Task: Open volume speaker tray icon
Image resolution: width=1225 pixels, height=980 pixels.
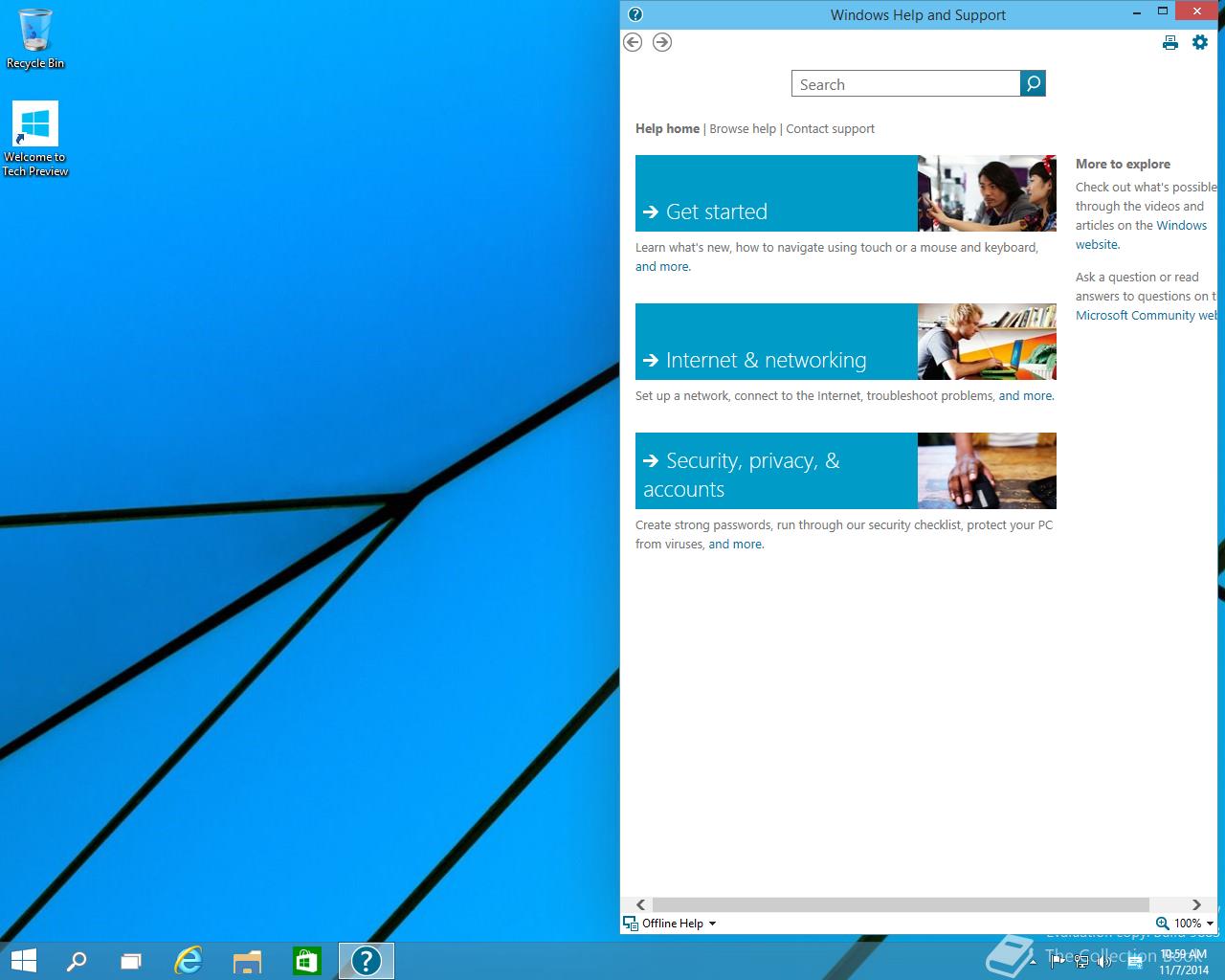Action: (1104, 962)
